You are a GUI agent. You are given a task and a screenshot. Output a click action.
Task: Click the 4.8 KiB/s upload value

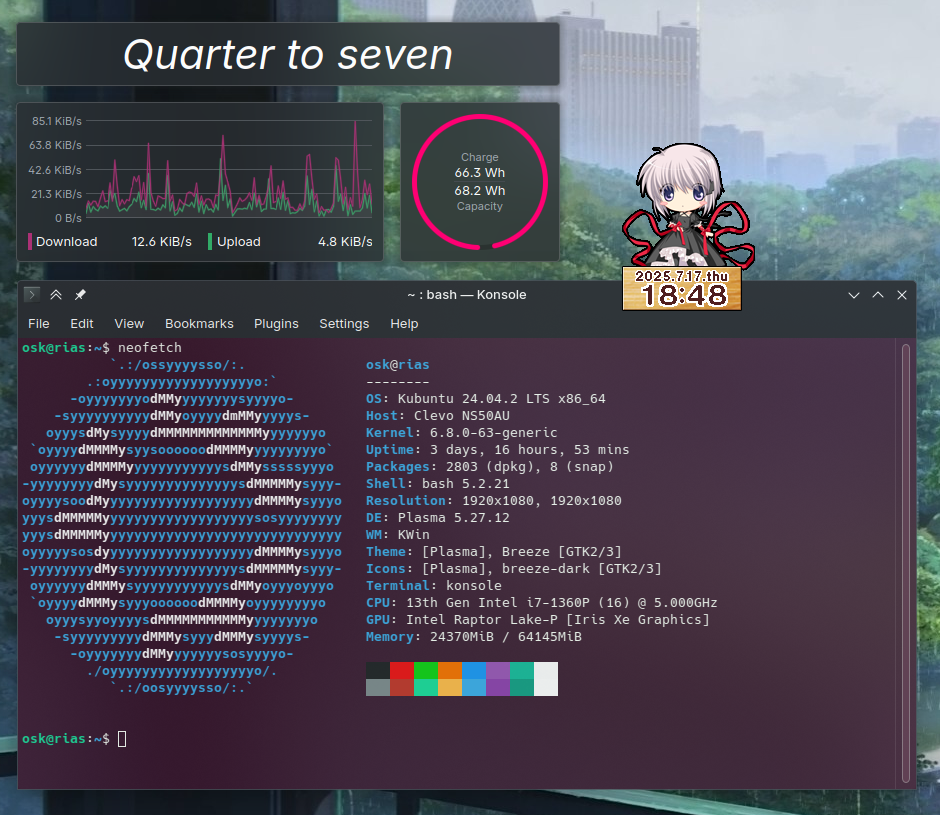tap(345, 242)
